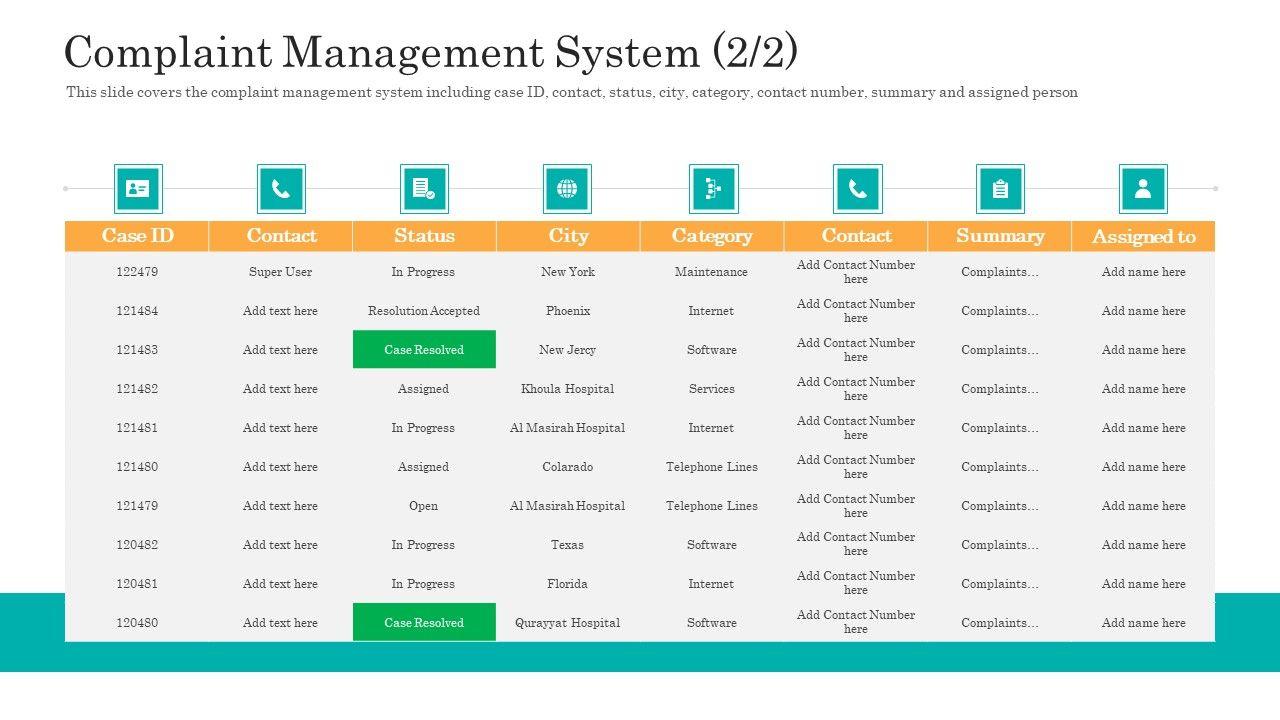Select Add name here in the Texas row
1280x720 pixels.
point(1144,545)
